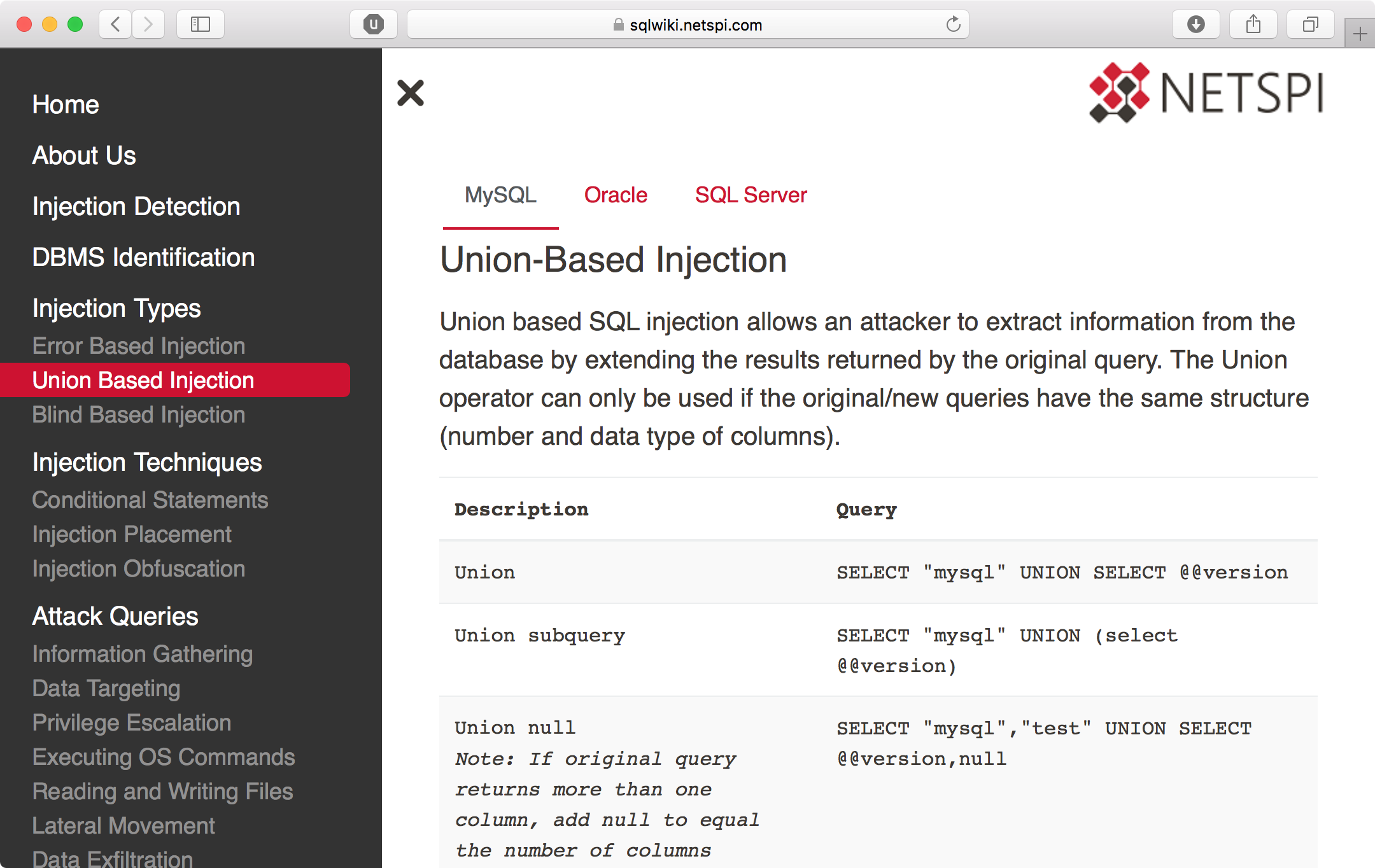Open the Injection Types section
Image resolution: width=1375 pixels, height=868 pixels.
click(x=116, y=308)
